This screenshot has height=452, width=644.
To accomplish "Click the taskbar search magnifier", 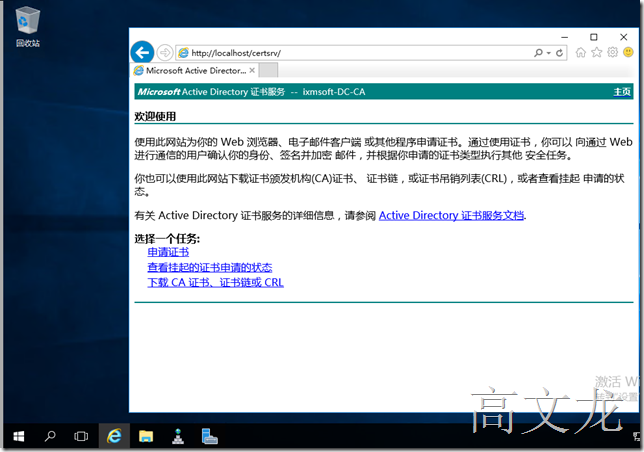I will point(50,436).
